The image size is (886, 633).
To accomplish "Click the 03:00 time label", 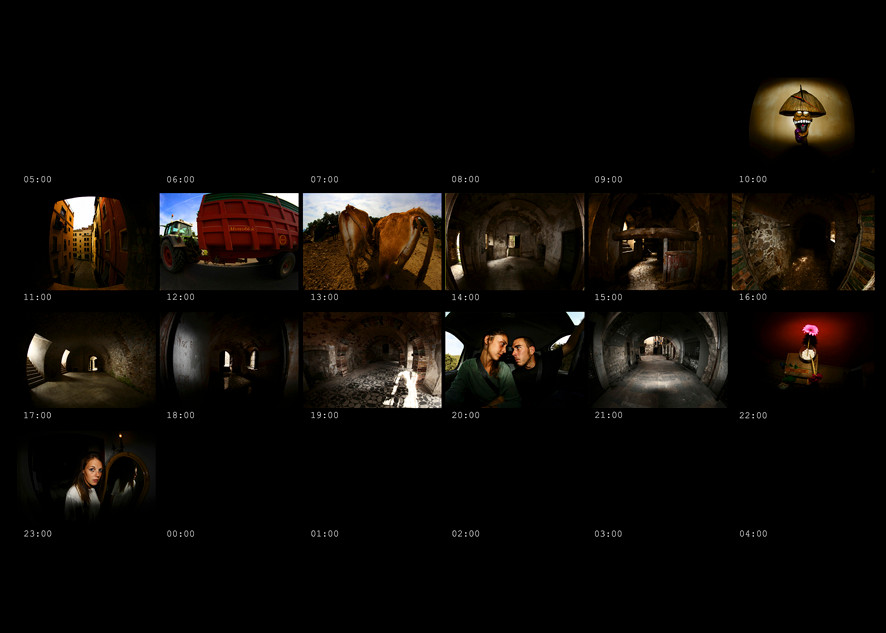I will pyautogui.click(x=608, y=534).
